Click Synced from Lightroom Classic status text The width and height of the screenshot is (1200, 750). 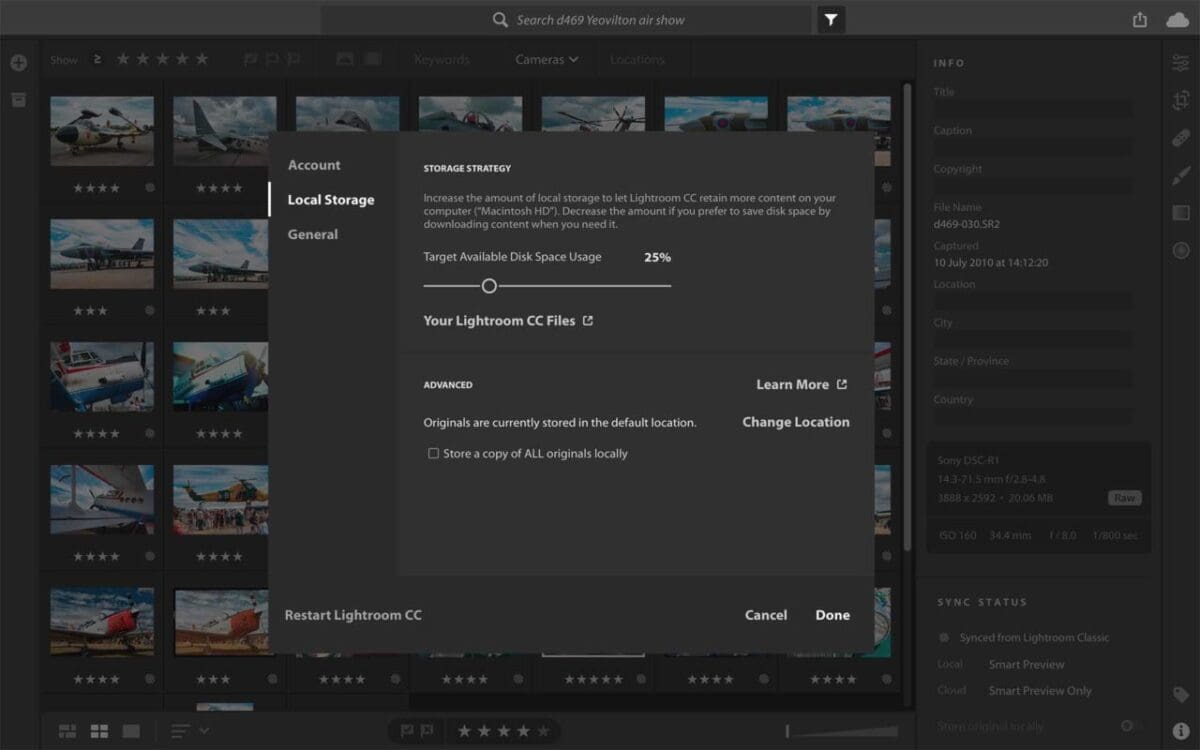[x=1034, y=638]
